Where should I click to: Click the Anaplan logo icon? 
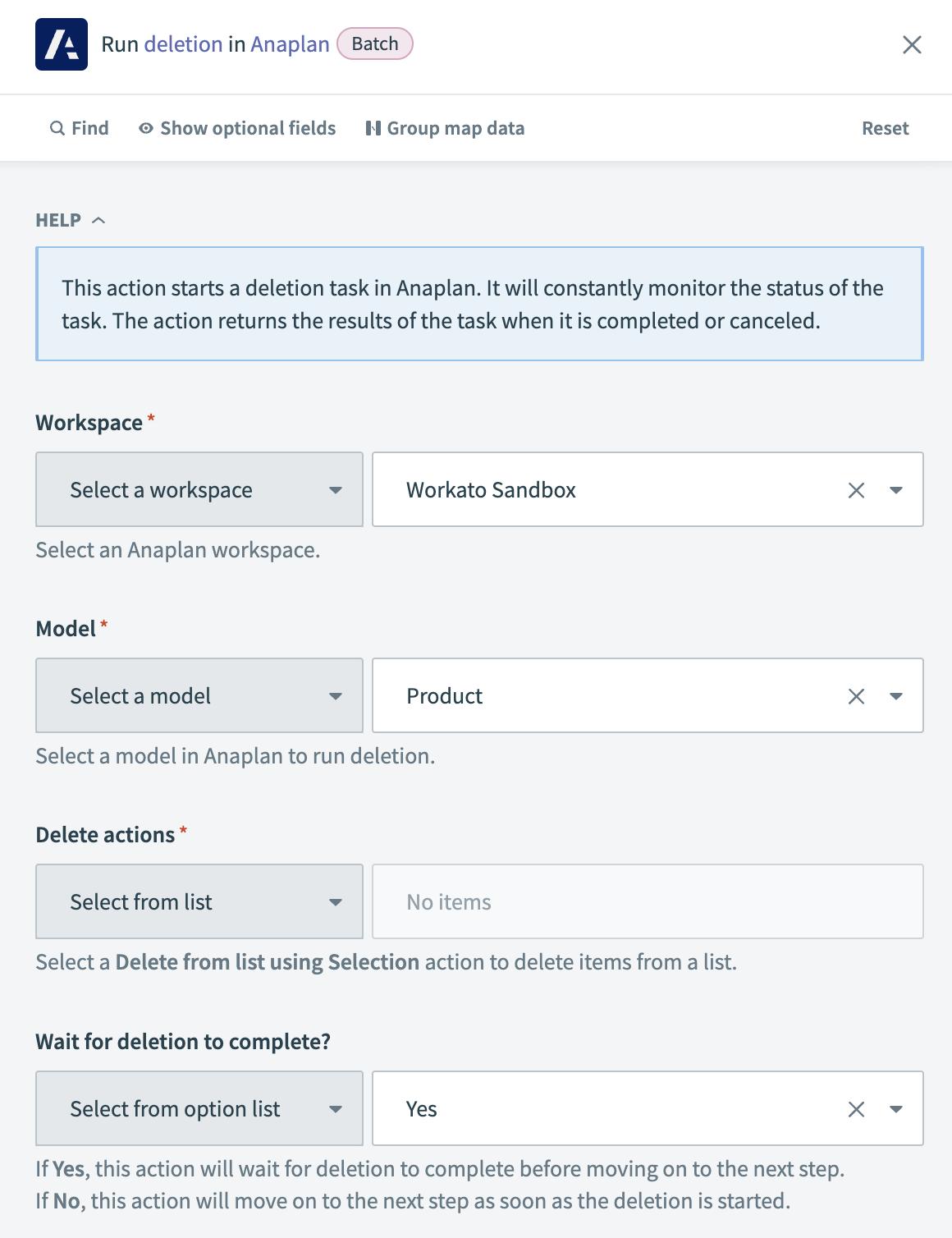coord(61,45)
